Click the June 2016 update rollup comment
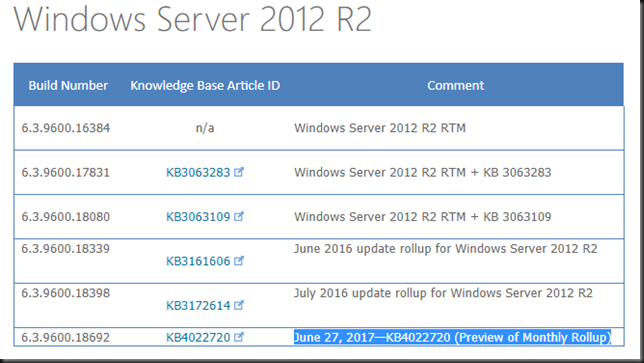The width and height of the screenshot is (644, 363). [x=446, y=249]
